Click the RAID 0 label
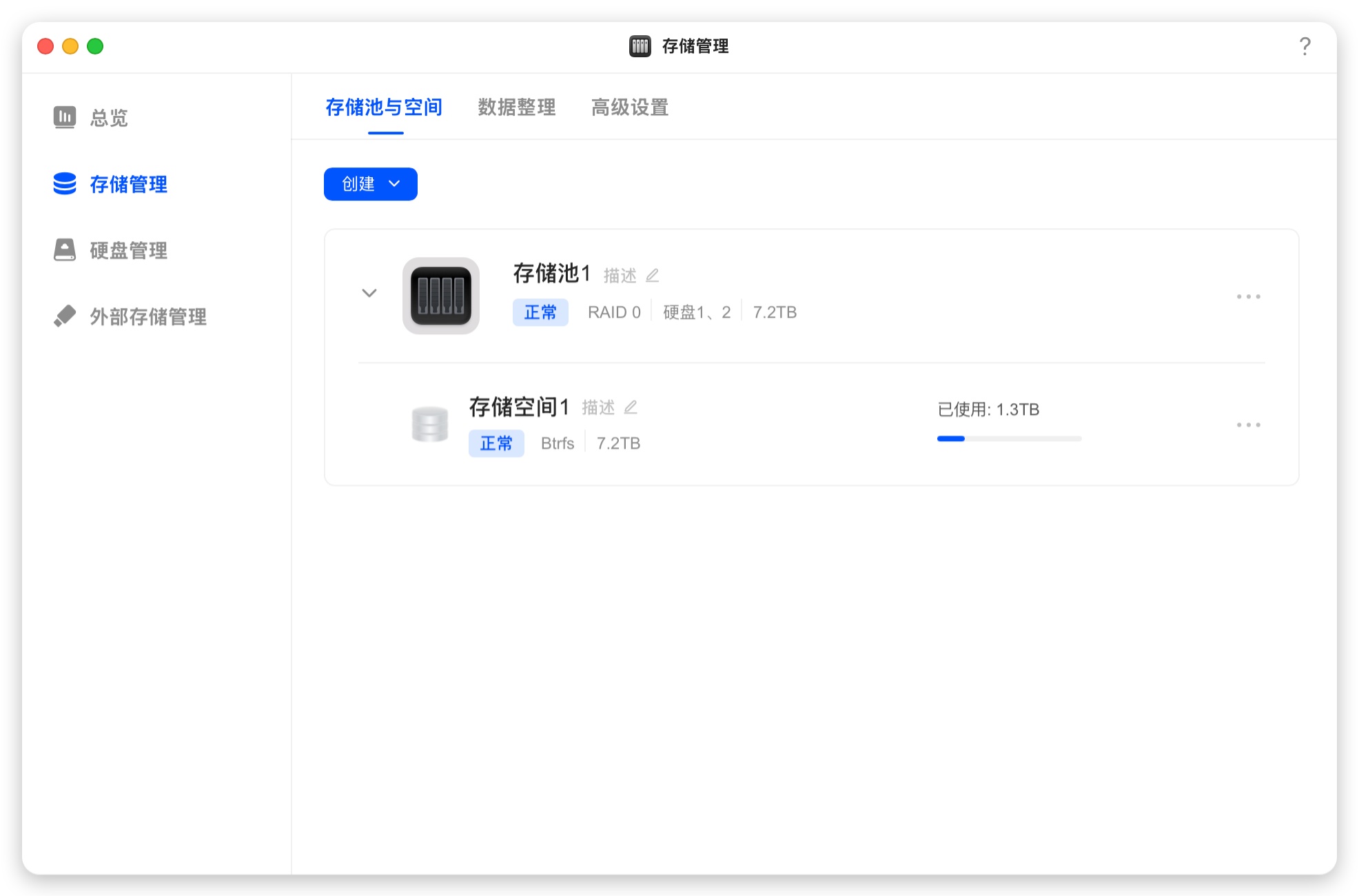Screen dimensions: 1359x896 (614, 312)
